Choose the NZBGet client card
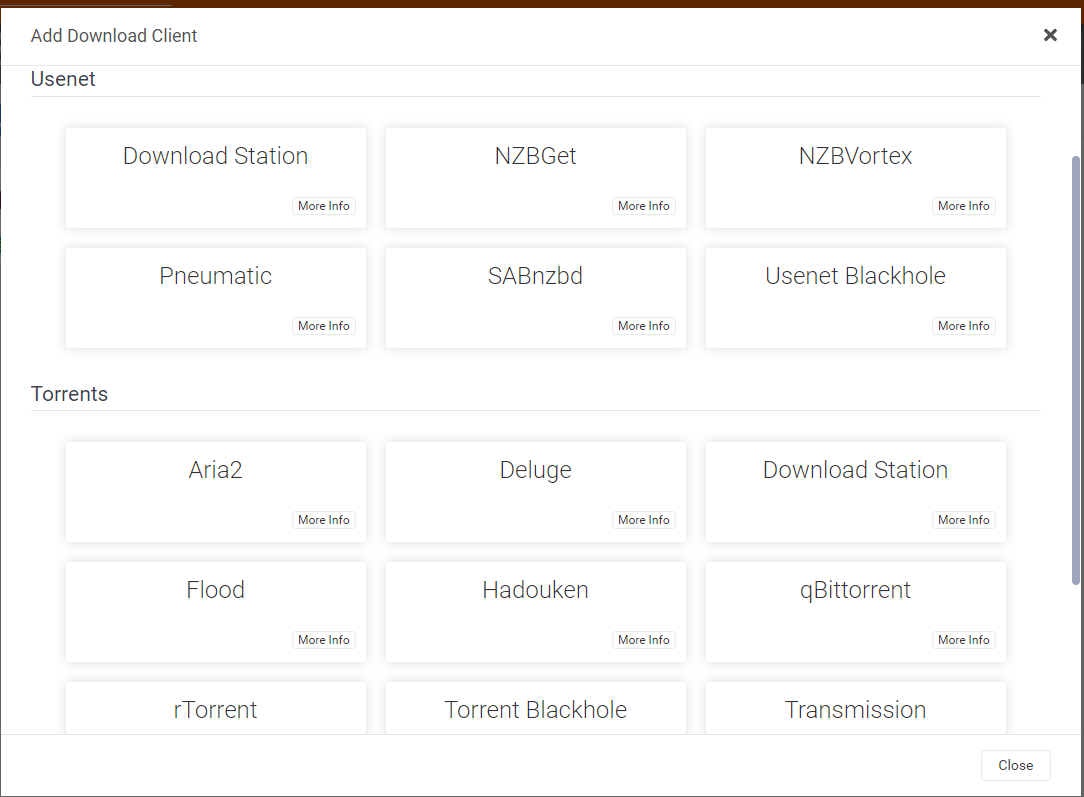The width and height of the screenshot is (1084, 797). coord(536,178)
